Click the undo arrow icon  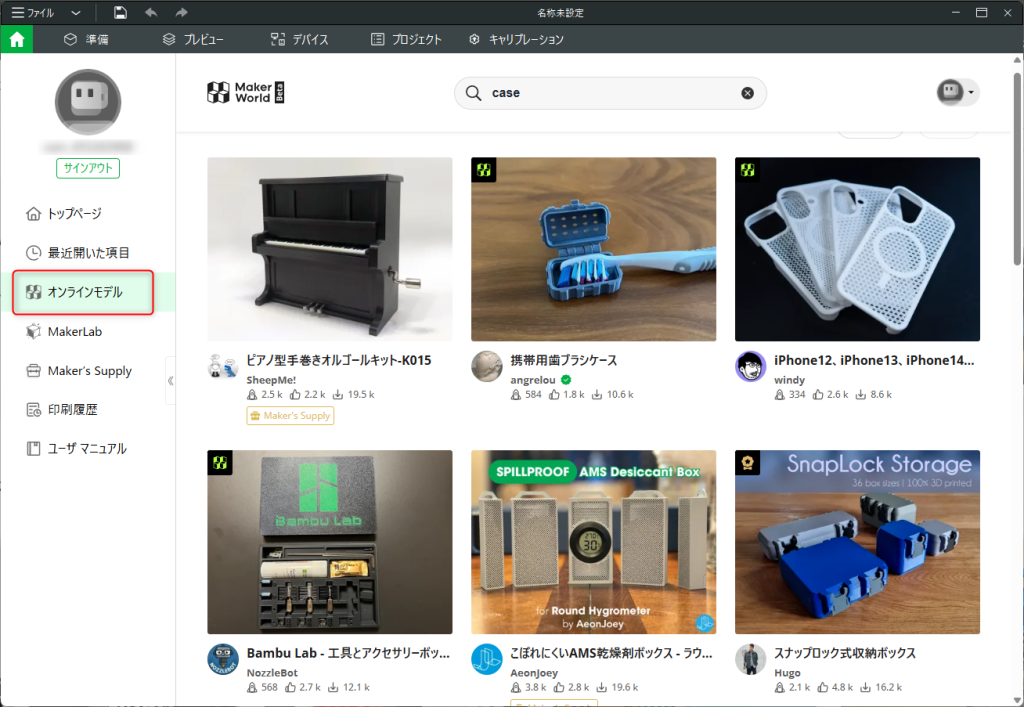[x=151, y=13]
